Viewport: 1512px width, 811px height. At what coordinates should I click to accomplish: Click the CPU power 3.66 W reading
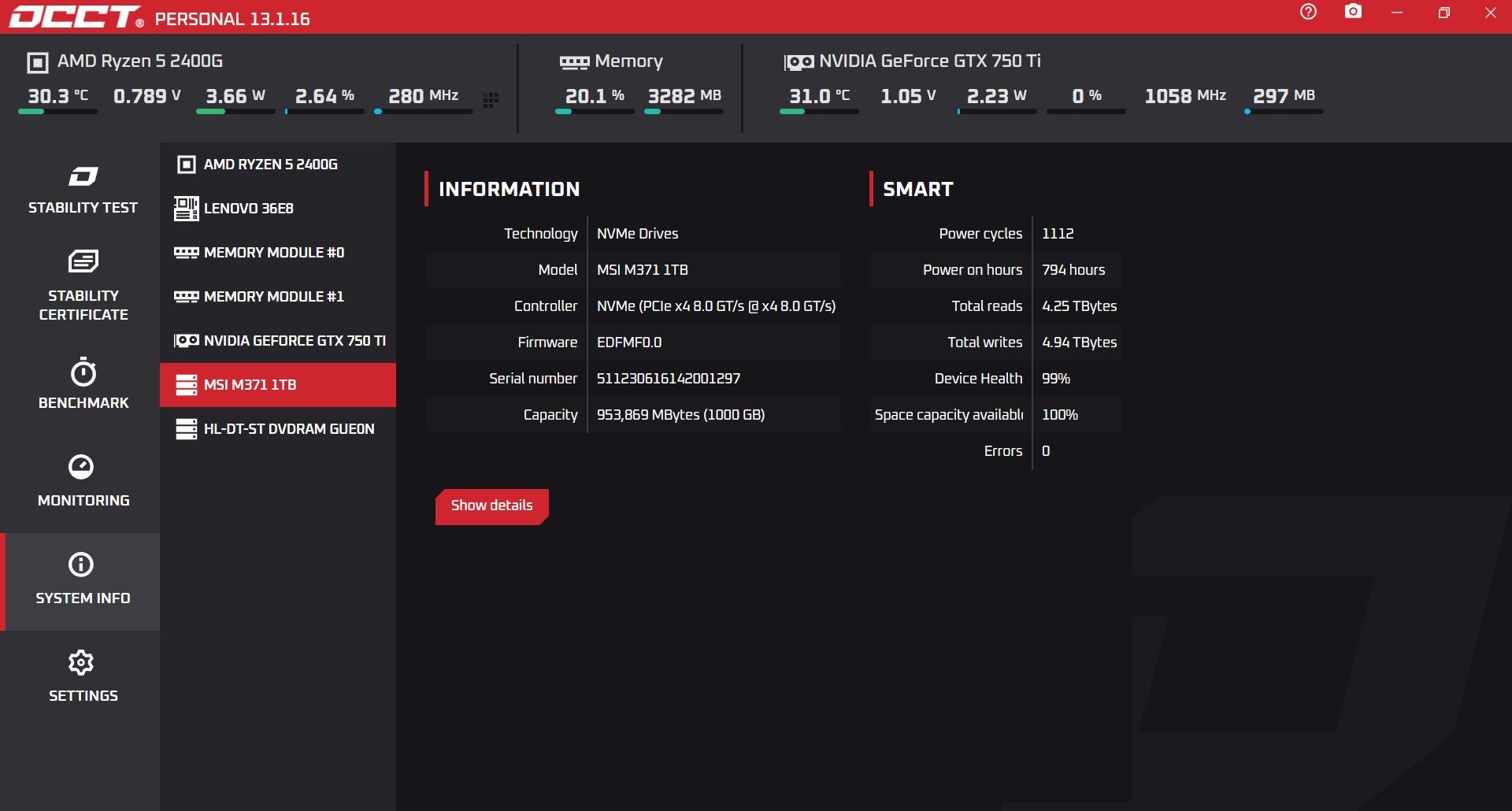(235, 96)
